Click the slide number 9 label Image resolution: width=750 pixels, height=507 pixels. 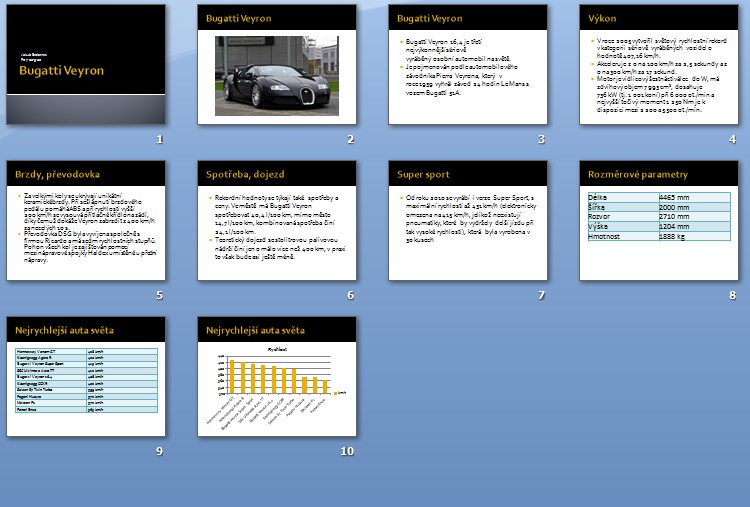pyautogui.click(x=160, y=451)
